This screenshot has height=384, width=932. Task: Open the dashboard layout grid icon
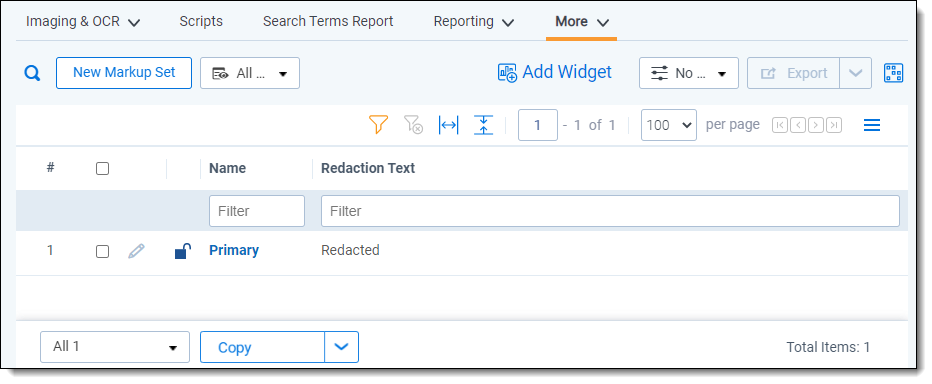coord(893,73)
